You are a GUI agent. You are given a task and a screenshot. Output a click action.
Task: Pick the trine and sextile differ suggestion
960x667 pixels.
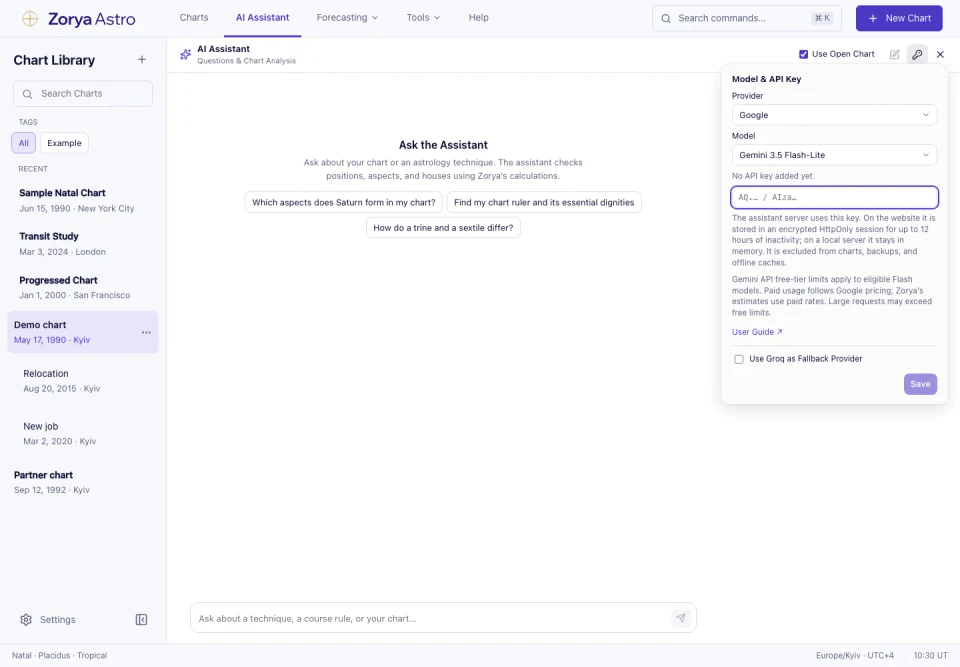click(x=443, y=228)
